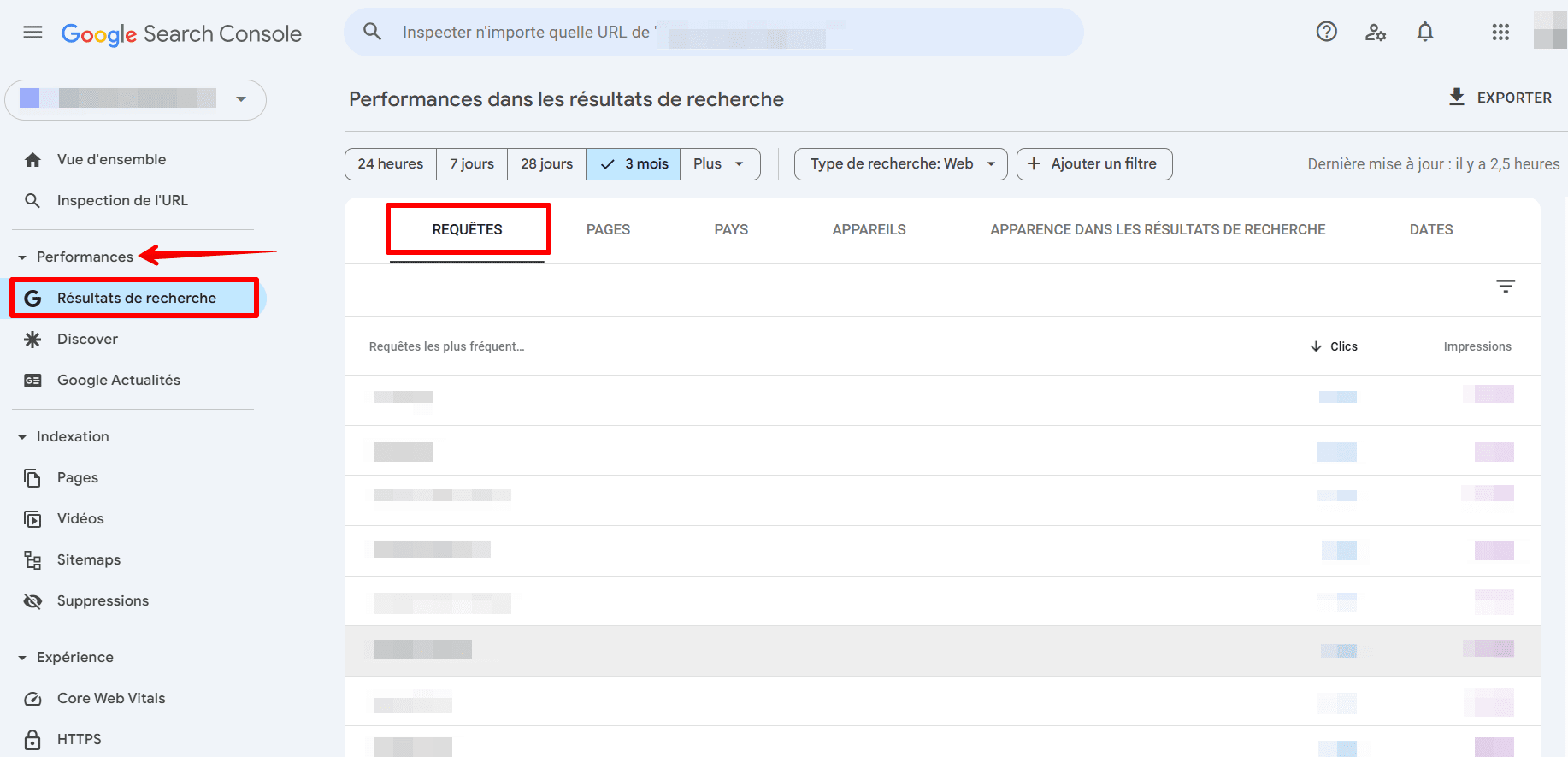Screen dimensions: 1568x757
Task: Switch to the REQUÊTES tab
Action: tap(467, 229)
